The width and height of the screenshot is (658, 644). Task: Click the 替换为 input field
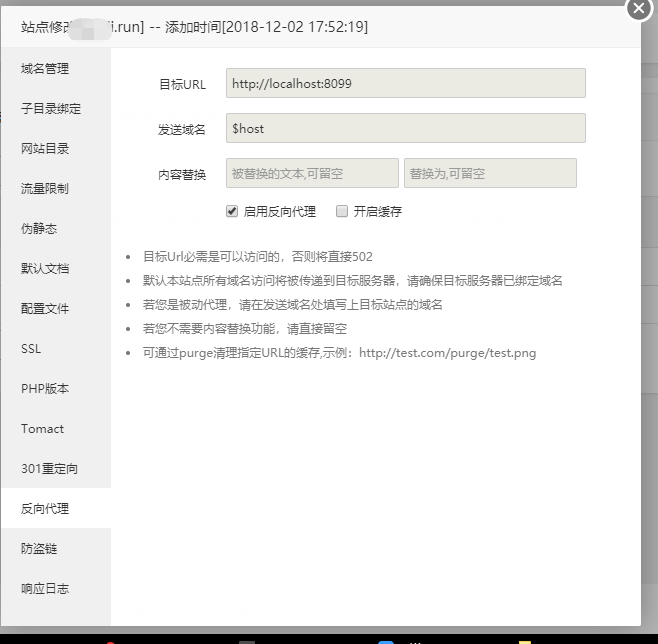click(x=490, y=173)
